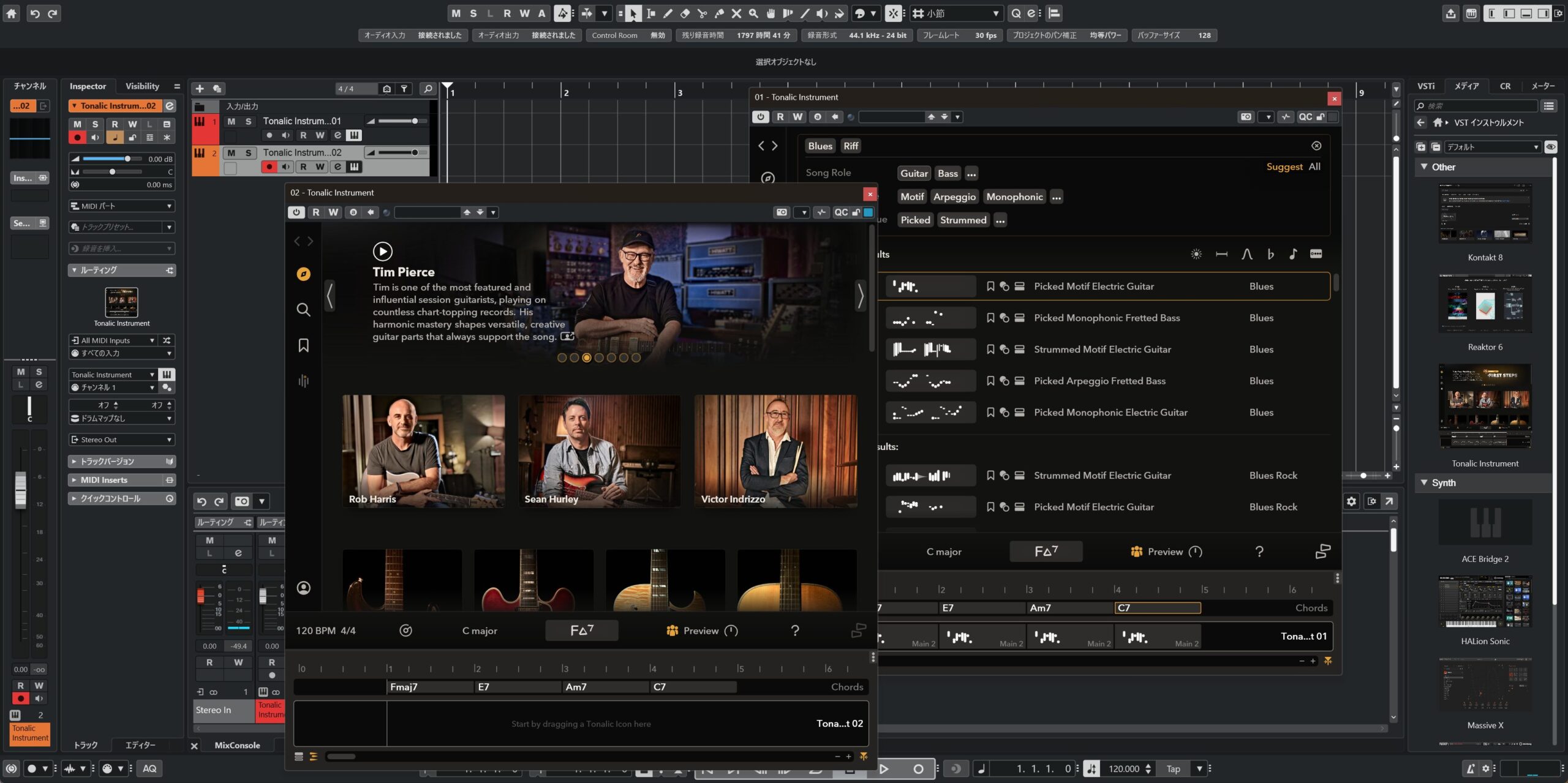Viewport: 1568px width, 783px height.
Task: Open the VSTi tab in right panel
Action: click(x=1425, y=86)
